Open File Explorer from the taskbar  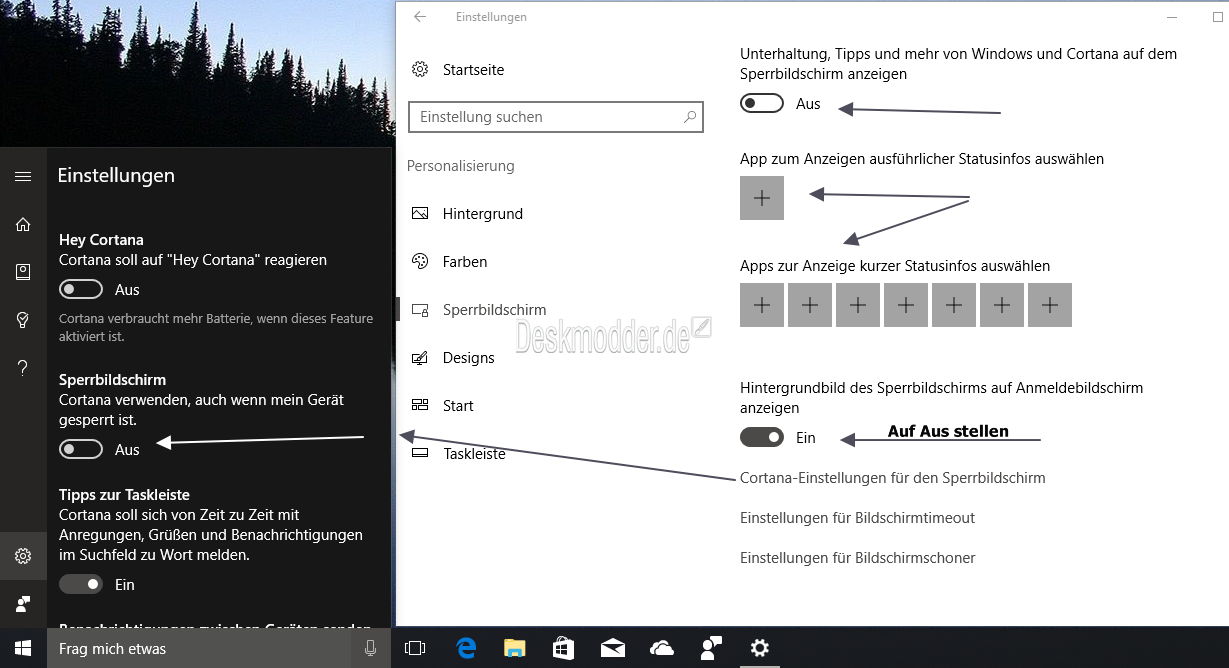[x=515, y=648]
